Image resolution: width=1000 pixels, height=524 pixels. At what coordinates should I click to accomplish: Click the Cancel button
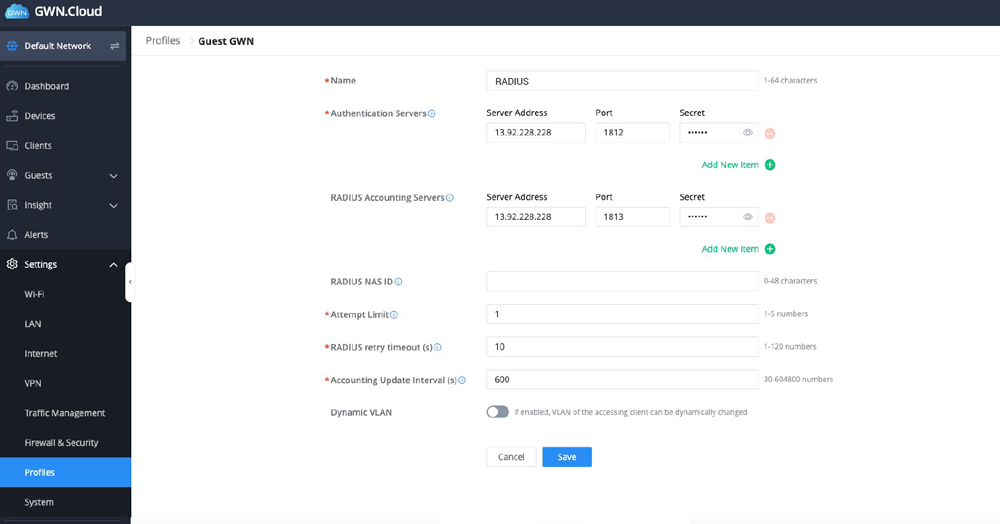click(x=511, y=457)
